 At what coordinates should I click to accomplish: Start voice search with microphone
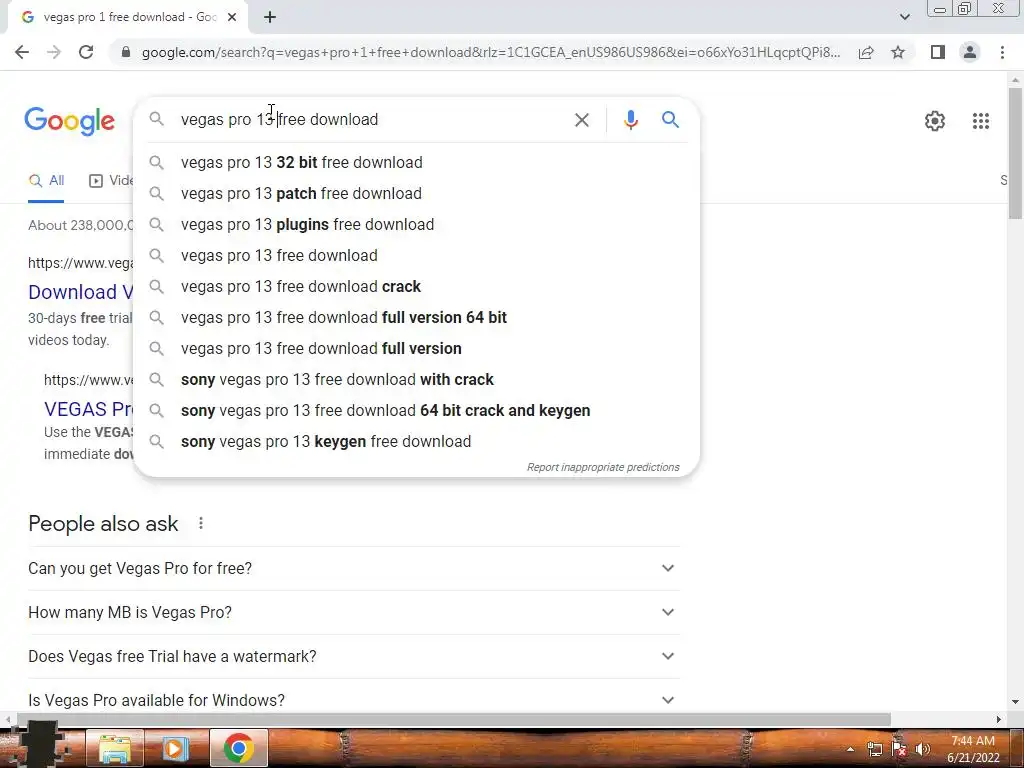click(630, 120)
